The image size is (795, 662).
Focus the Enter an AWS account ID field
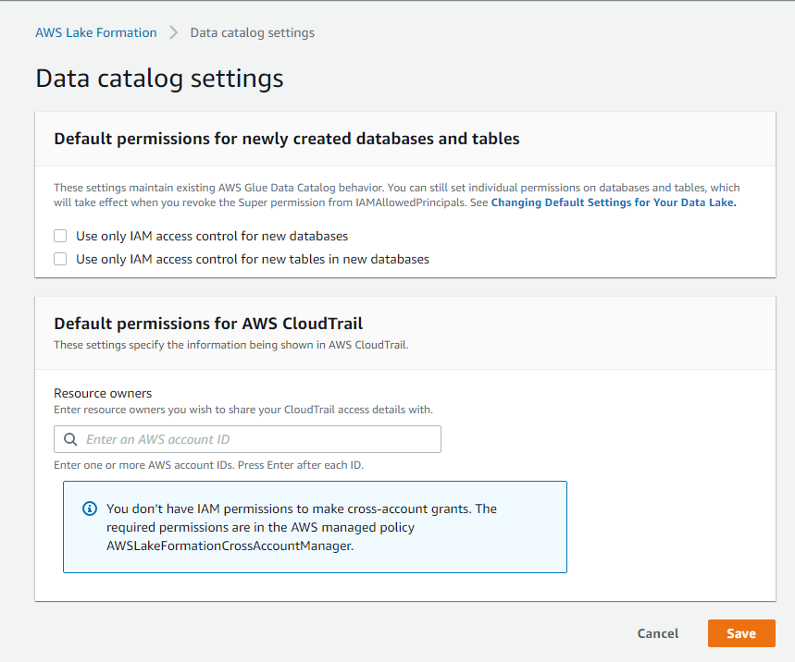258,439
